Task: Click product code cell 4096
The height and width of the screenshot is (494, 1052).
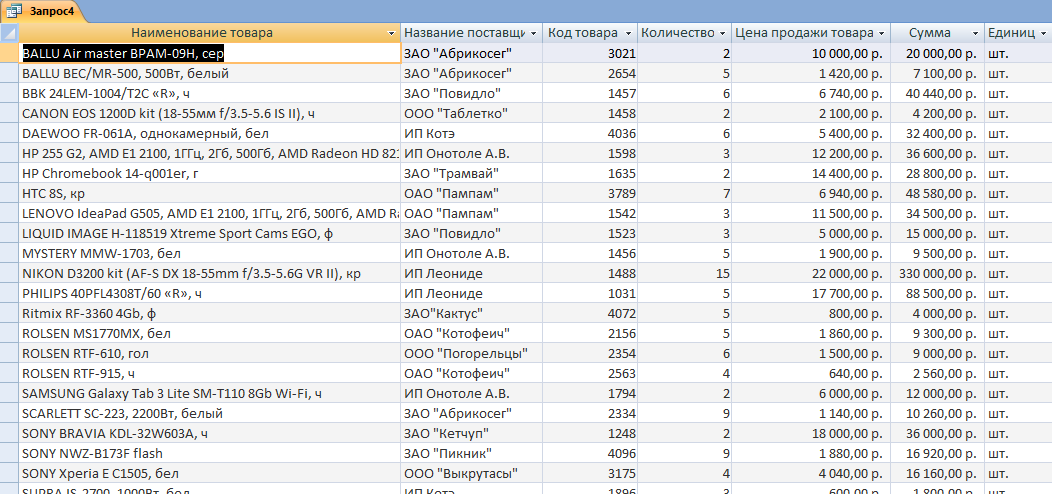Action: pyautogui.click(x=590, y=454)
